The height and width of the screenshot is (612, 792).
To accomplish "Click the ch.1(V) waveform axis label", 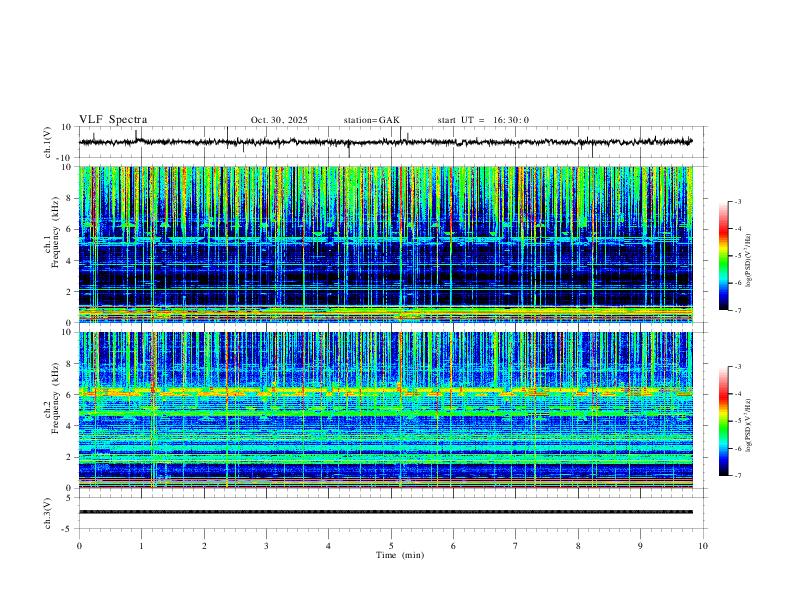I will tap(48, 142).
